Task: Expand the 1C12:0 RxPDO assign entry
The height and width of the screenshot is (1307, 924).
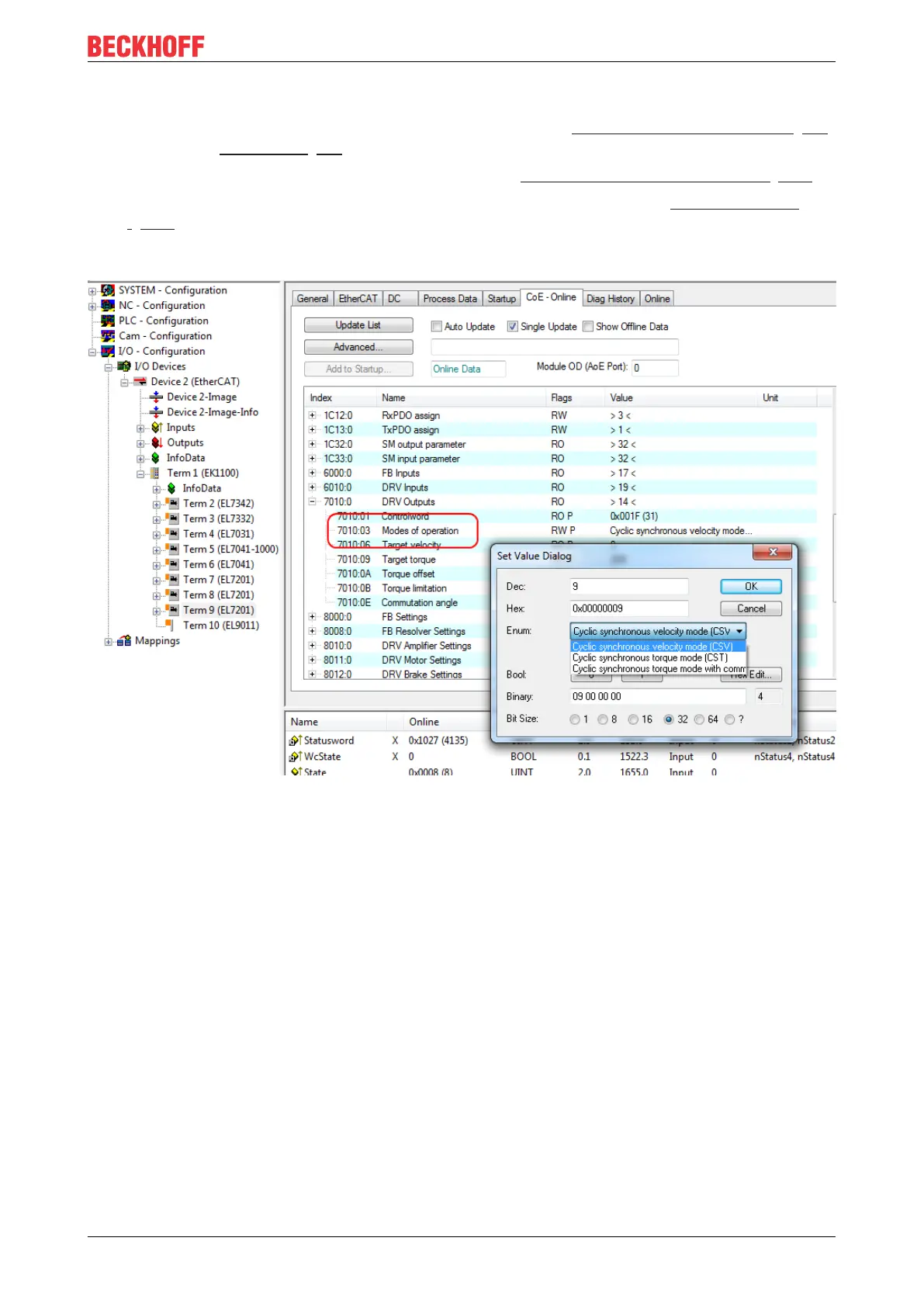Action: point(313,415)
